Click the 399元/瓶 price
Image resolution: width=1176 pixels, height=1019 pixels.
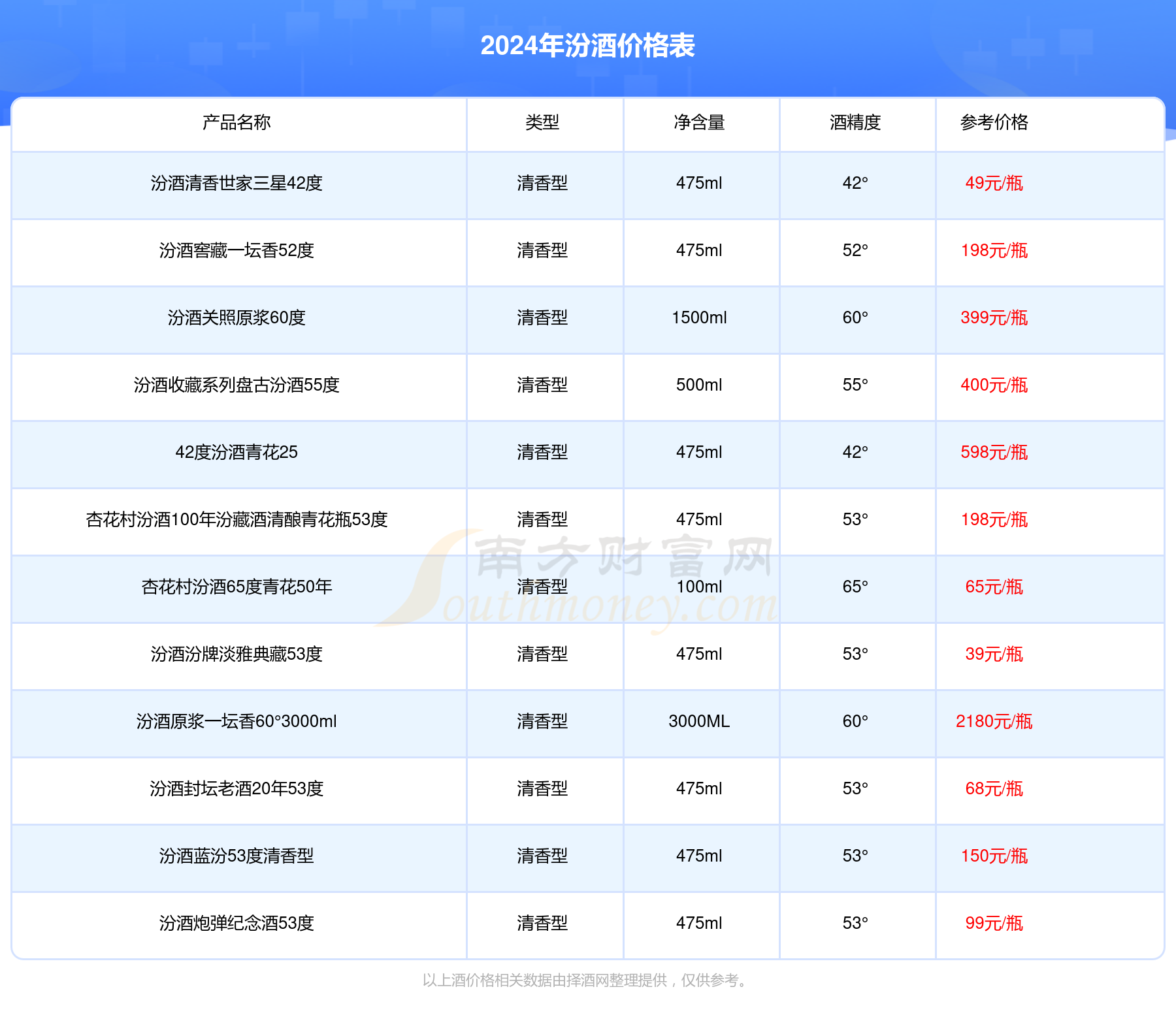[x=994, y=317]
